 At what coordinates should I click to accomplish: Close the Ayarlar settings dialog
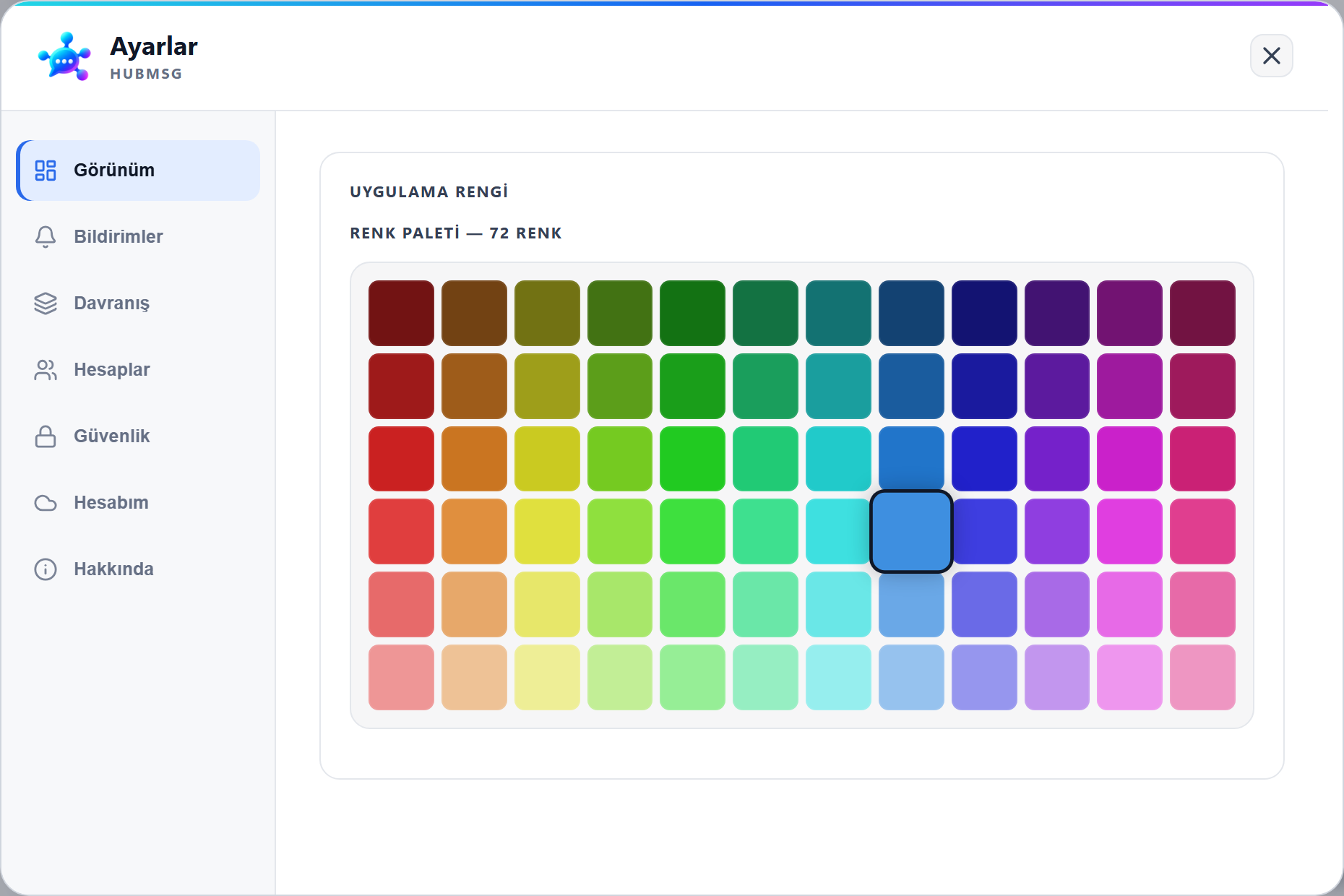click(x=1272, y=56)
